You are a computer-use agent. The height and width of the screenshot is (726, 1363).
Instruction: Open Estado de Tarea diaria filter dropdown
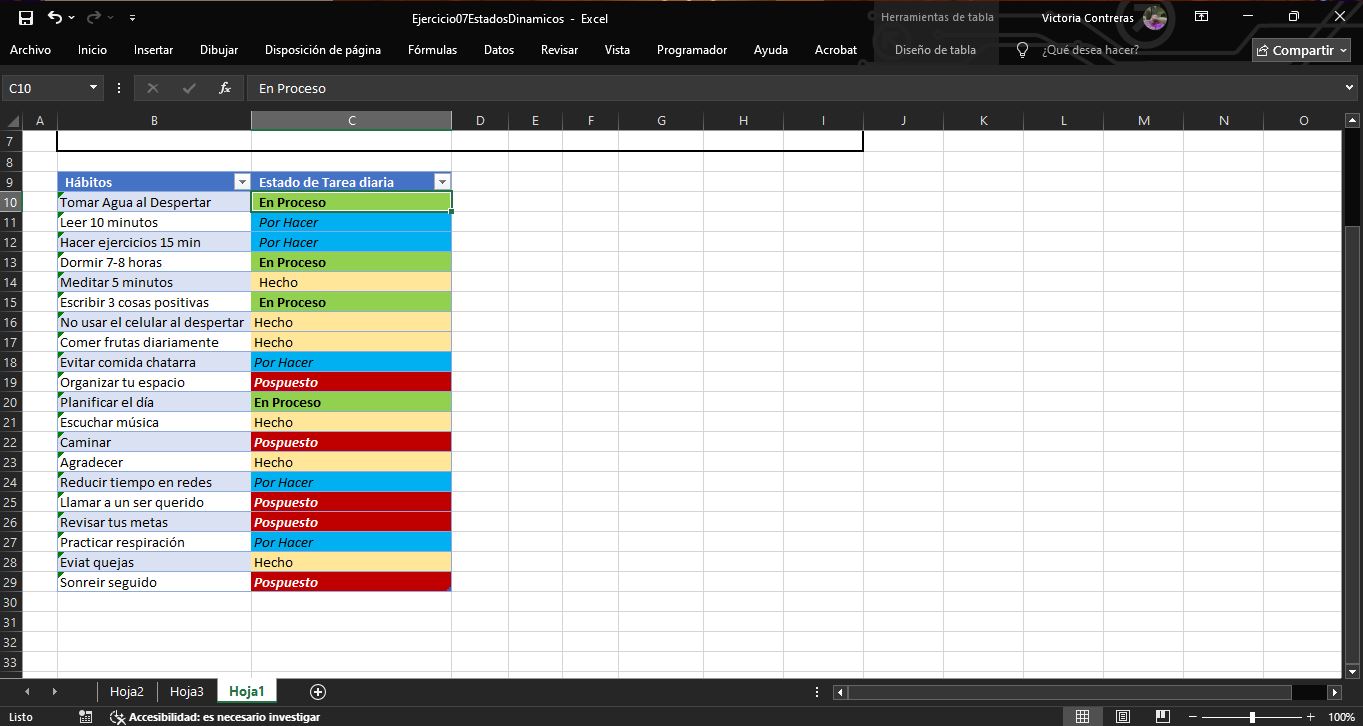pyautogui.click(x=442, y=182)
